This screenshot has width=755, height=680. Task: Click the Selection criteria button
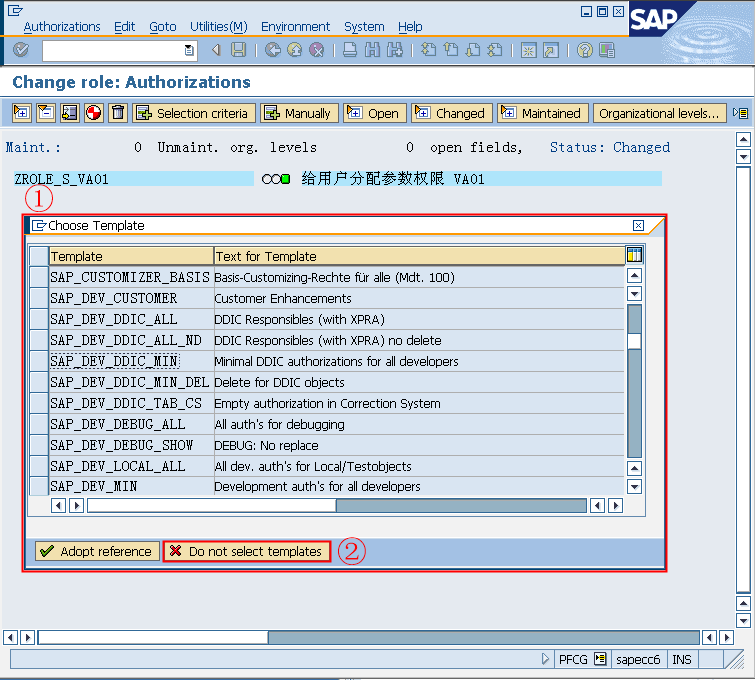pos(194,113)
